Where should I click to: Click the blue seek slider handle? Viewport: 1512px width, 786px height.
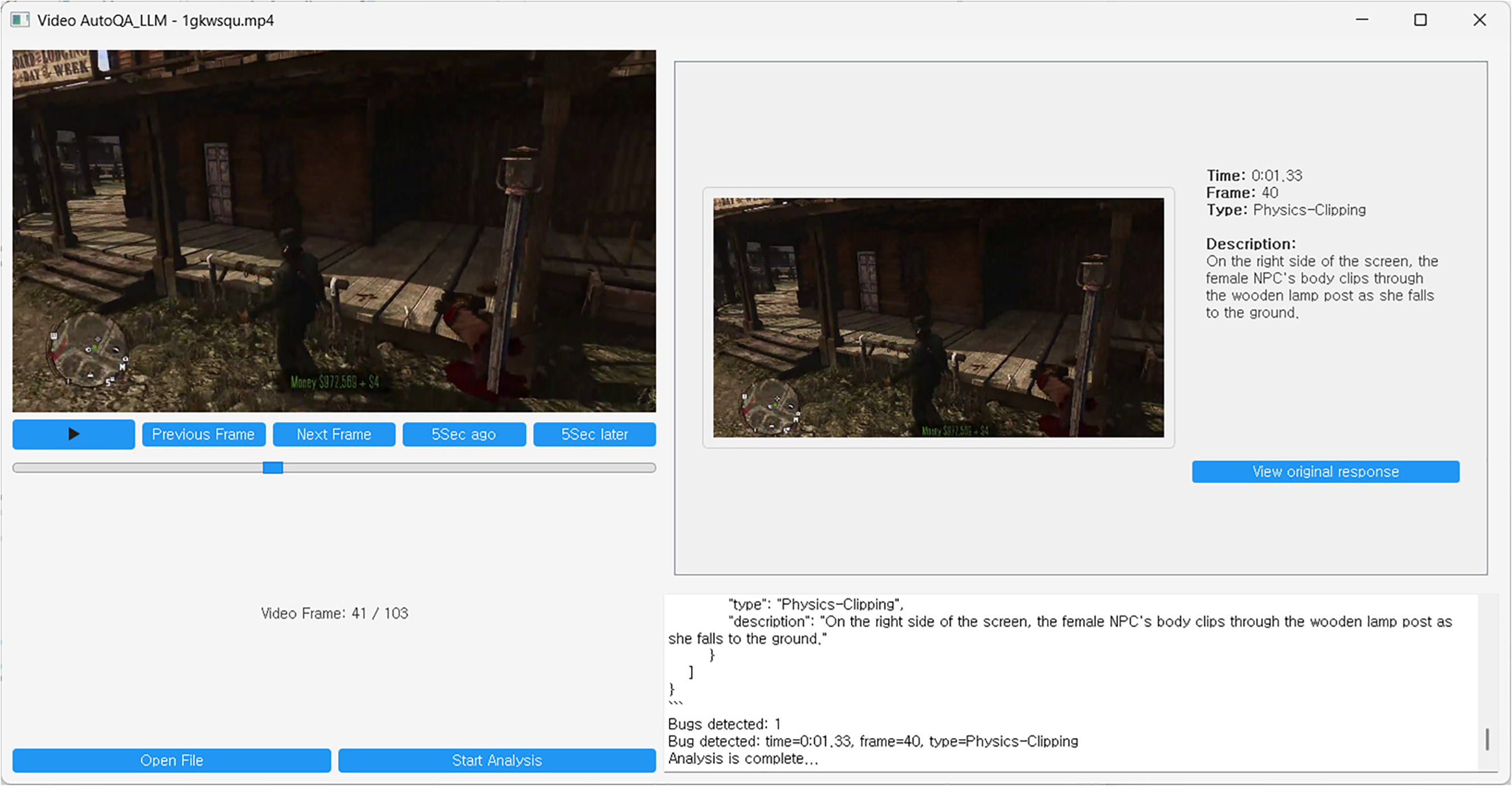272,468
